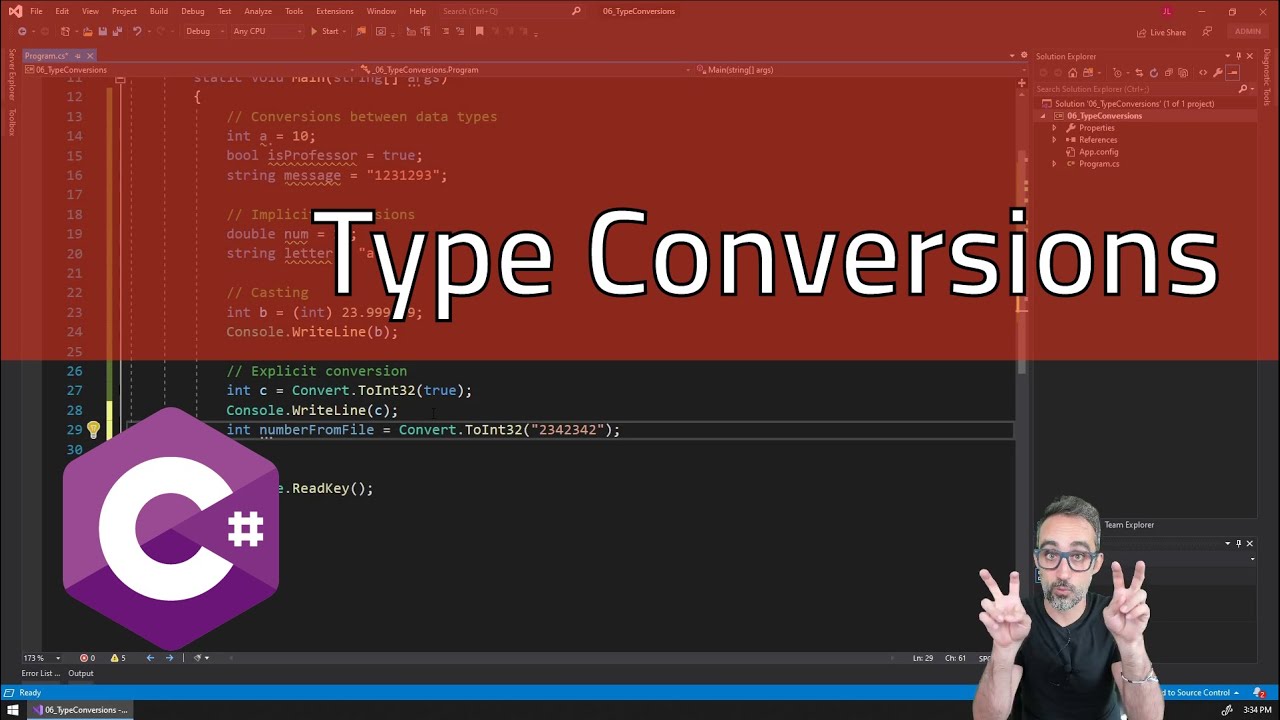Expand the Properties node arrow
Viewport: 1280px width, 720px height.
coord(1054,128)
